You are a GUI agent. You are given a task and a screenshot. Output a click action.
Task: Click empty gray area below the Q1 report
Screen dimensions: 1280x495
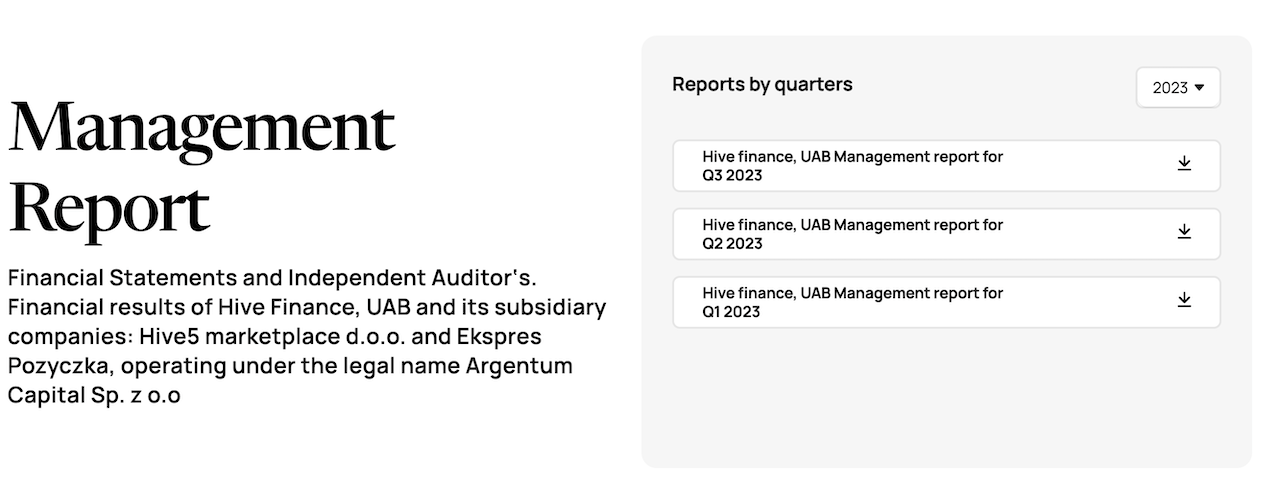pyautogui.click(x=945, y=400)
